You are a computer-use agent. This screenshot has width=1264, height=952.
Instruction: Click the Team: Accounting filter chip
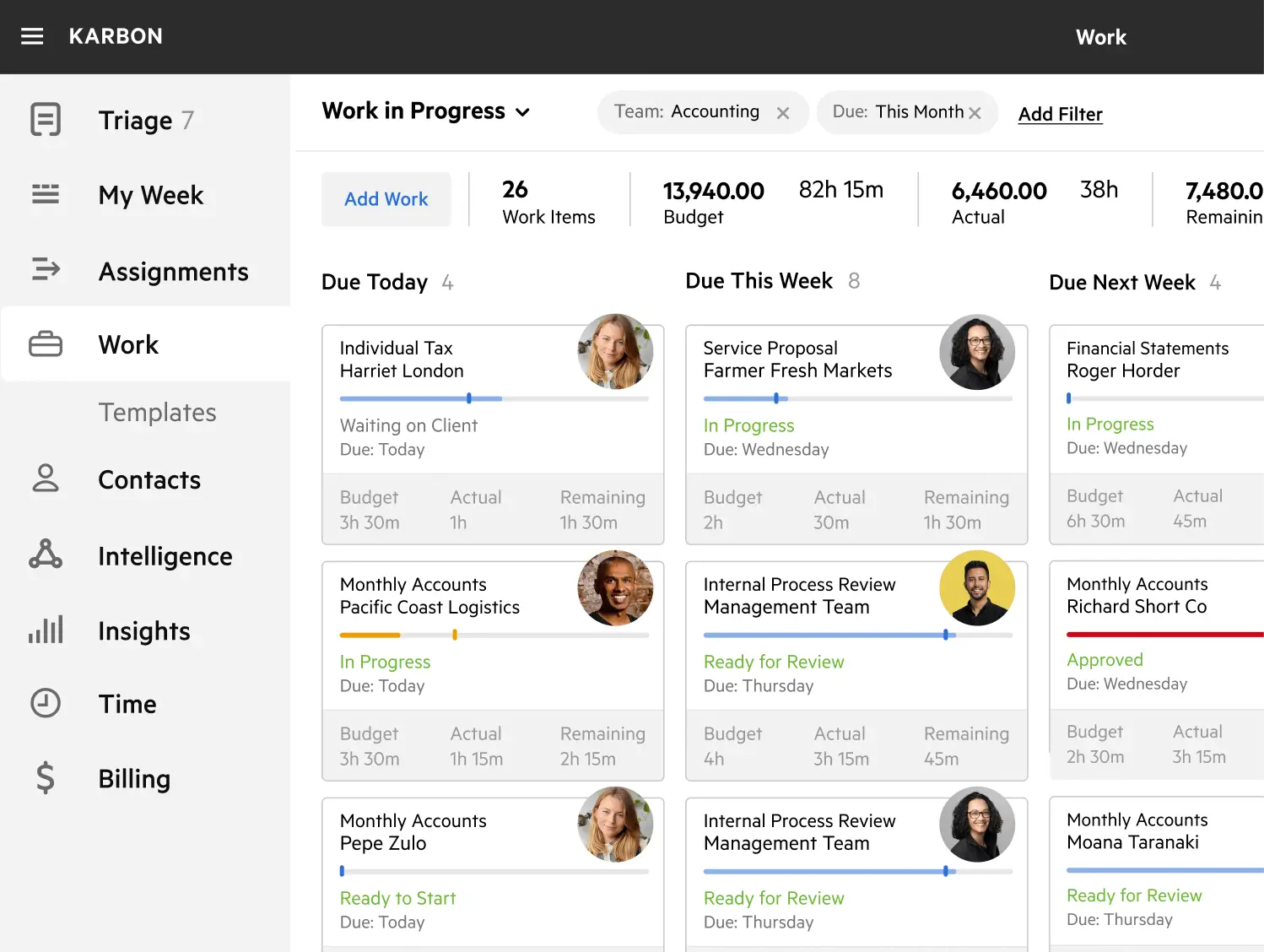(703, 112)
